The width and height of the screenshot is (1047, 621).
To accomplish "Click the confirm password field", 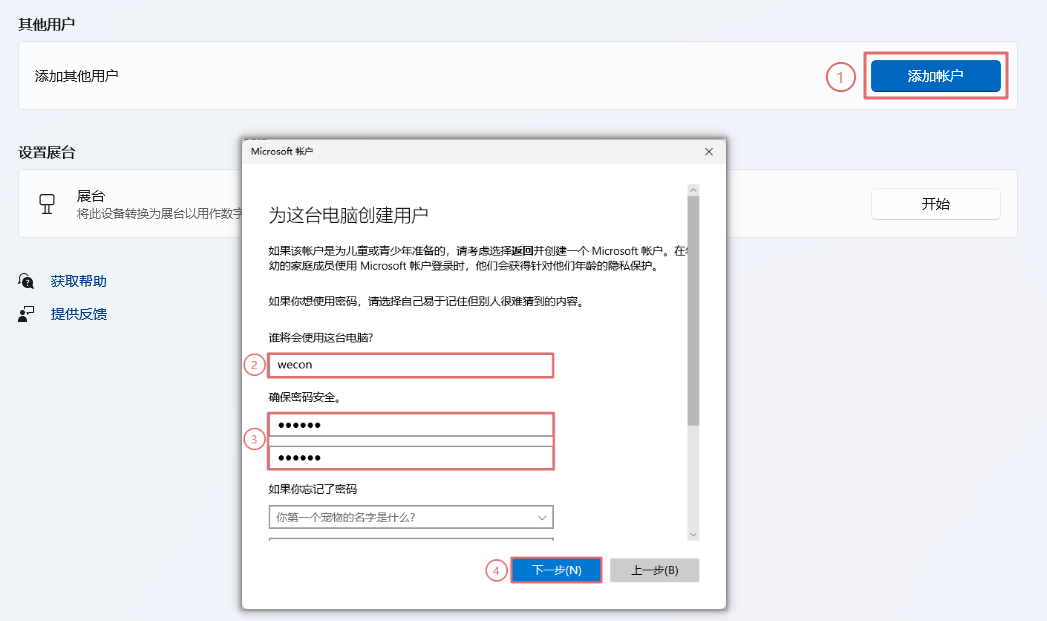I will pyautogui.click(x=410, y=457).
